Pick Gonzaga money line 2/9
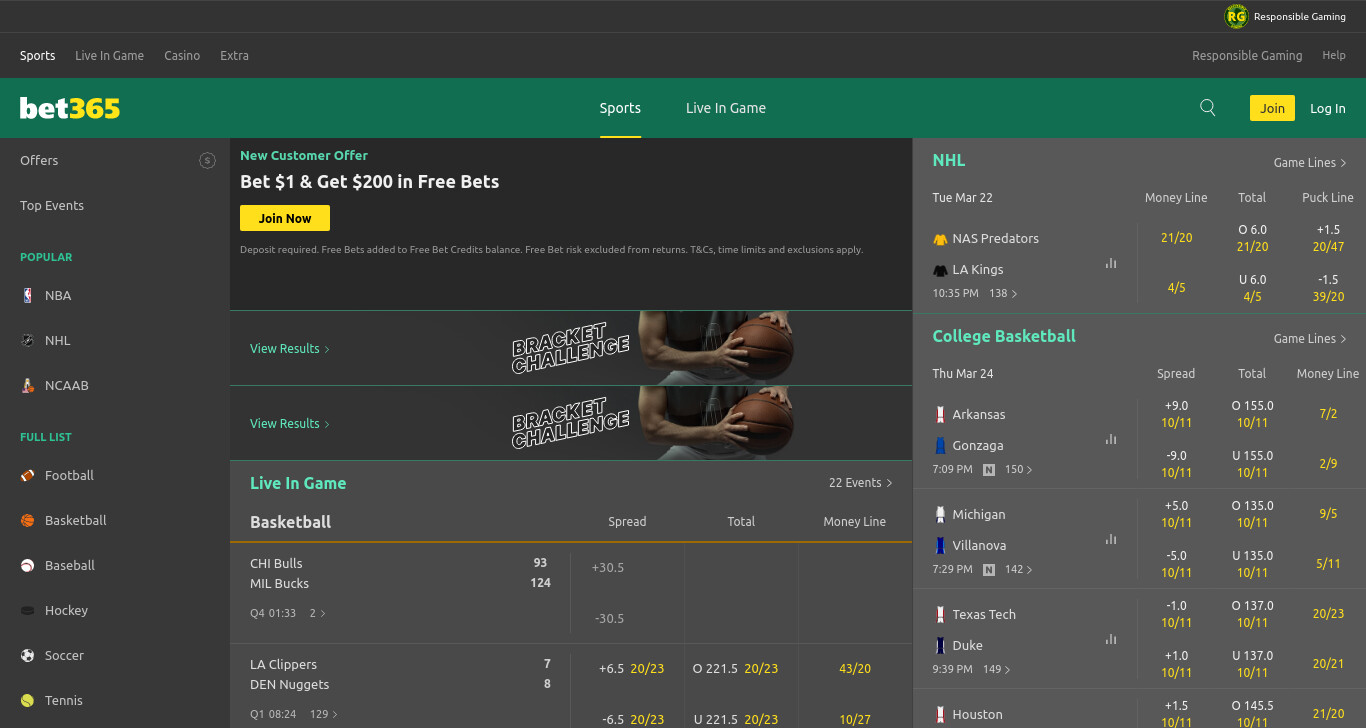 pyautogui.click(x=1328, y=464)
